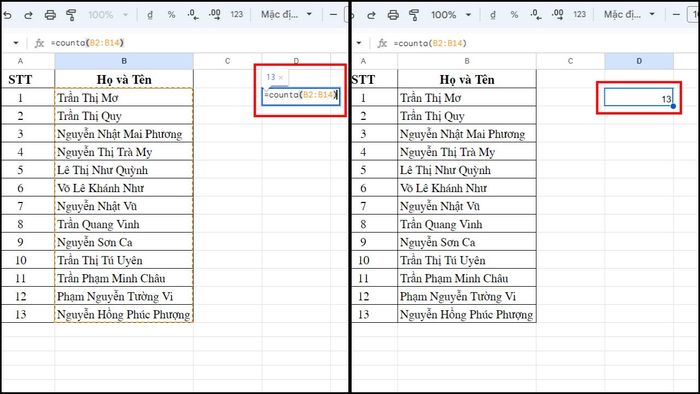700x394 pixels.
Task: Select the Paint format tool in right sheet
Action: pos(414,15)
